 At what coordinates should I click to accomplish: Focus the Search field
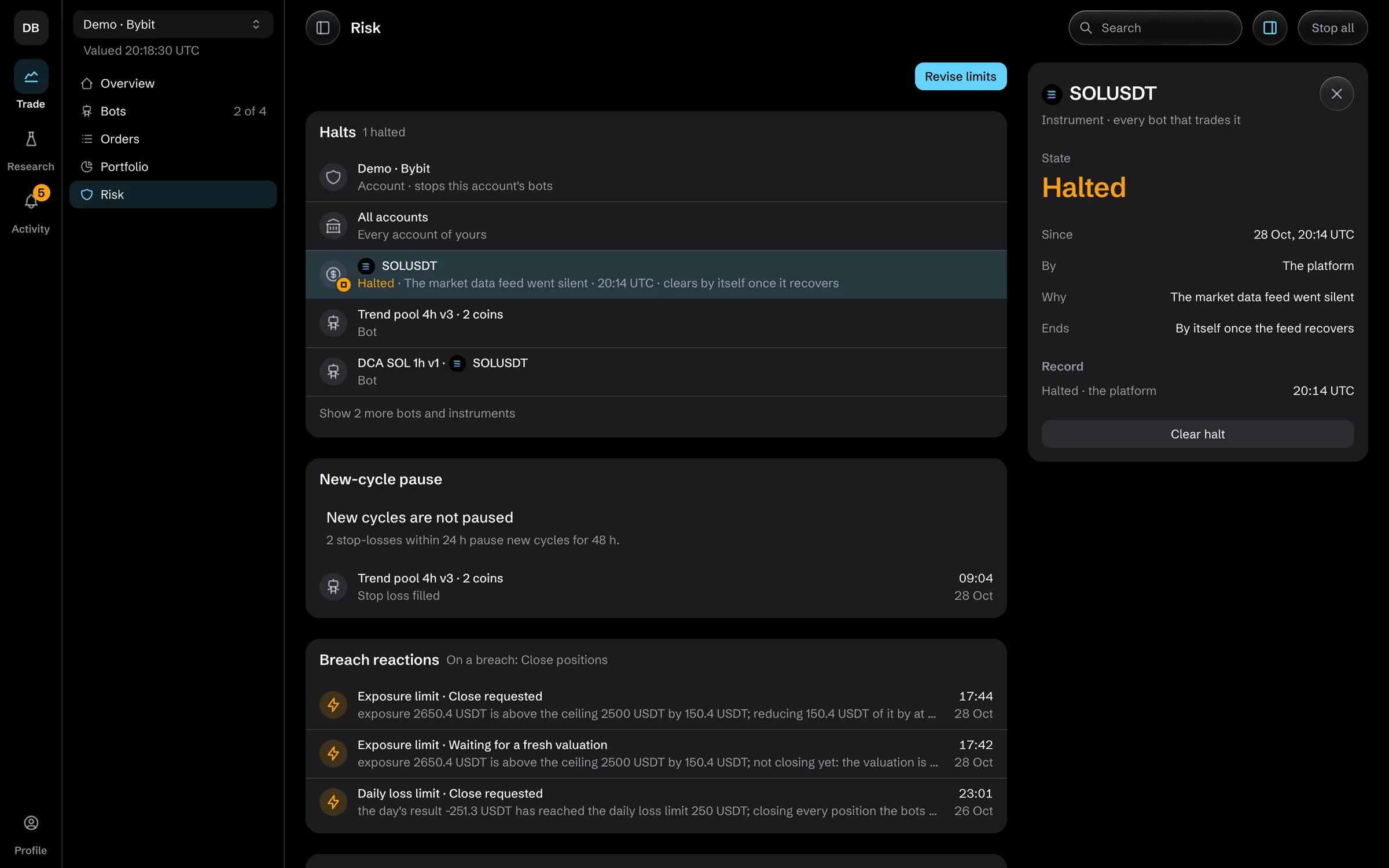[x=1155, y=28]
